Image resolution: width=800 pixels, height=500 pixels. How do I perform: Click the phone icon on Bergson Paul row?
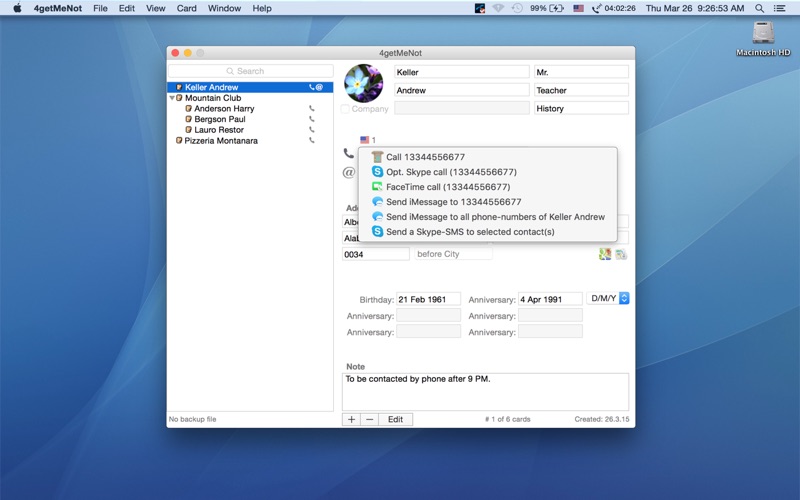(x=312, y=119)
